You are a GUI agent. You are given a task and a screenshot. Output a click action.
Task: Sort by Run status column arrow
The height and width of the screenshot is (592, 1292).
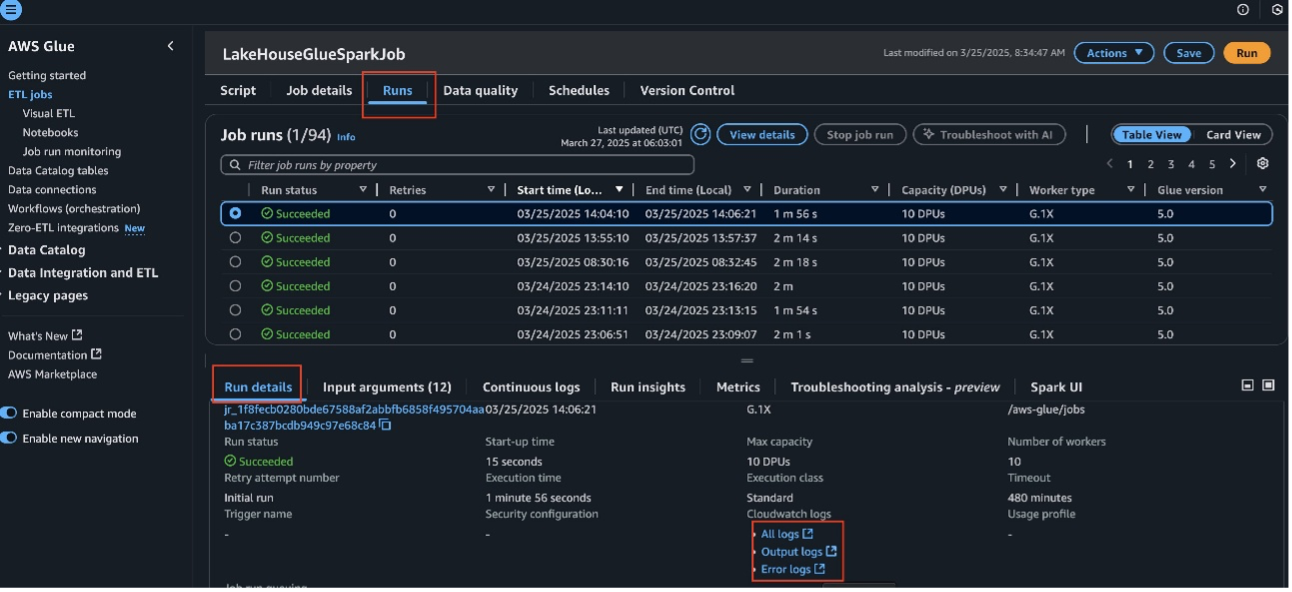[x=363, y=189]
